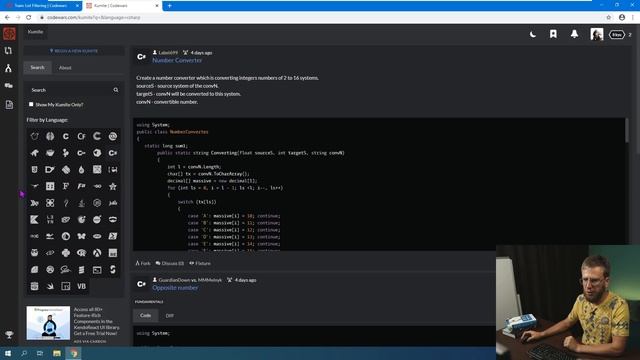The image size is (640, 360).
Task: Filter by BF brain language icon
Action: coord(50,136)
